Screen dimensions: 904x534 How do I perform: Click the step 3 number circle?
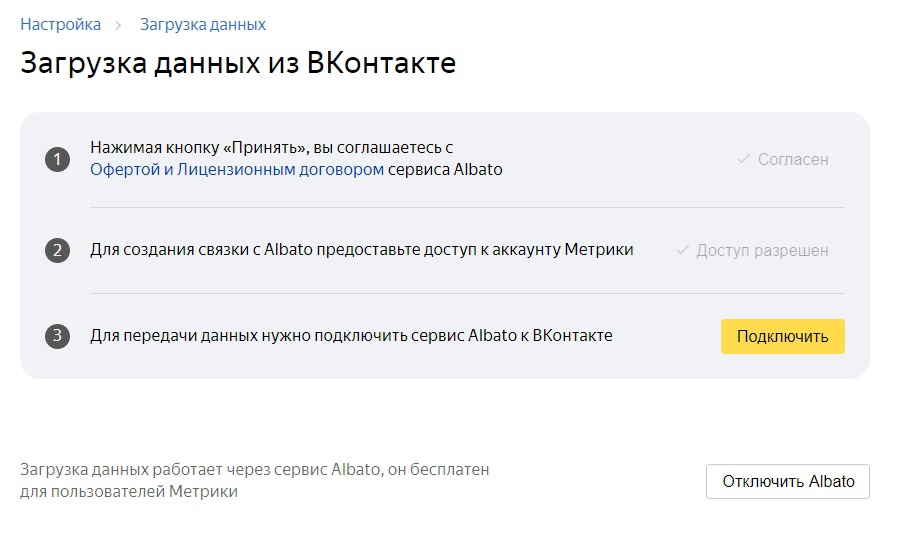57,336
